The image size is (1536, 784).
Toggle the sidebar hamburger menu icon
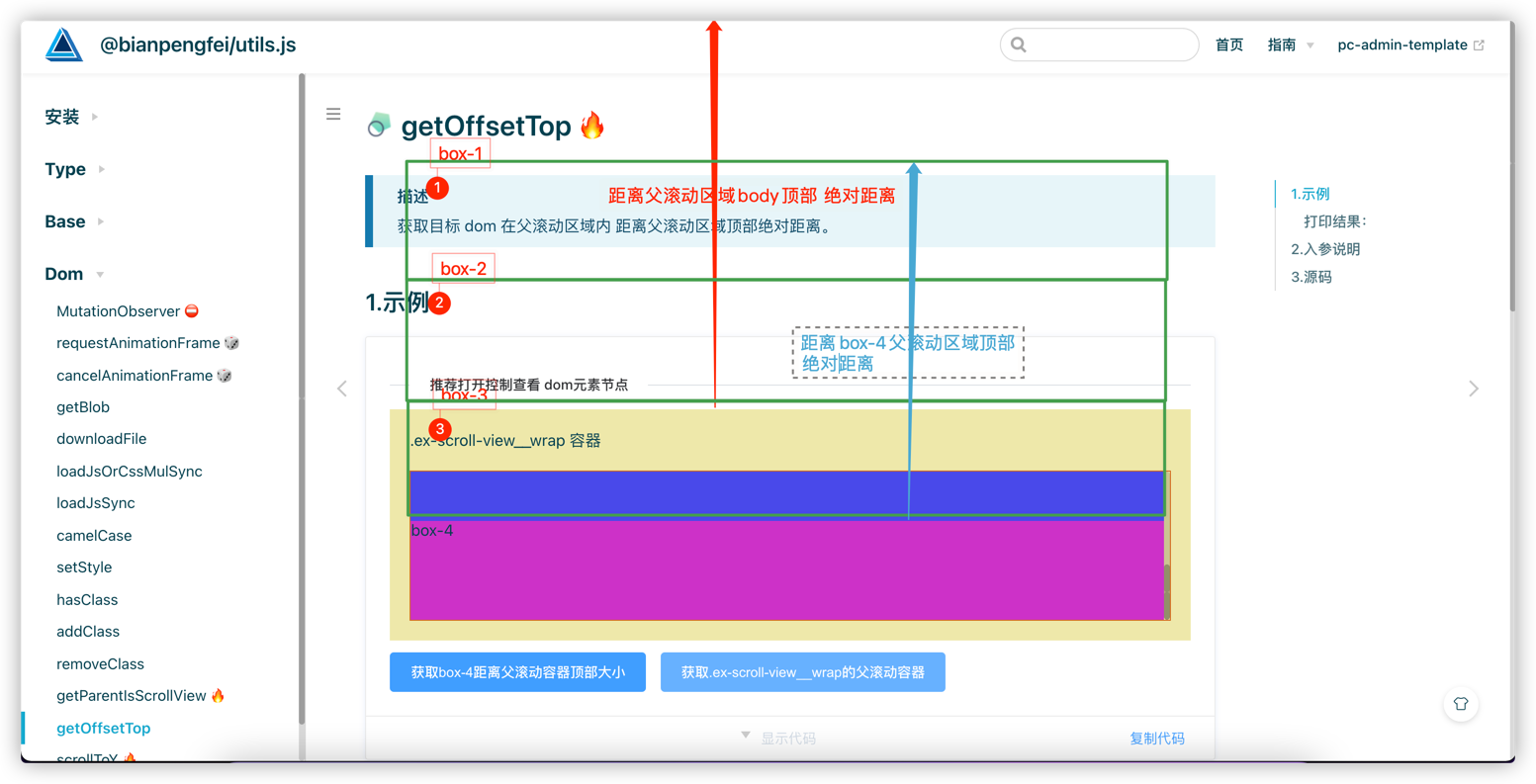(x=333, y=115)
